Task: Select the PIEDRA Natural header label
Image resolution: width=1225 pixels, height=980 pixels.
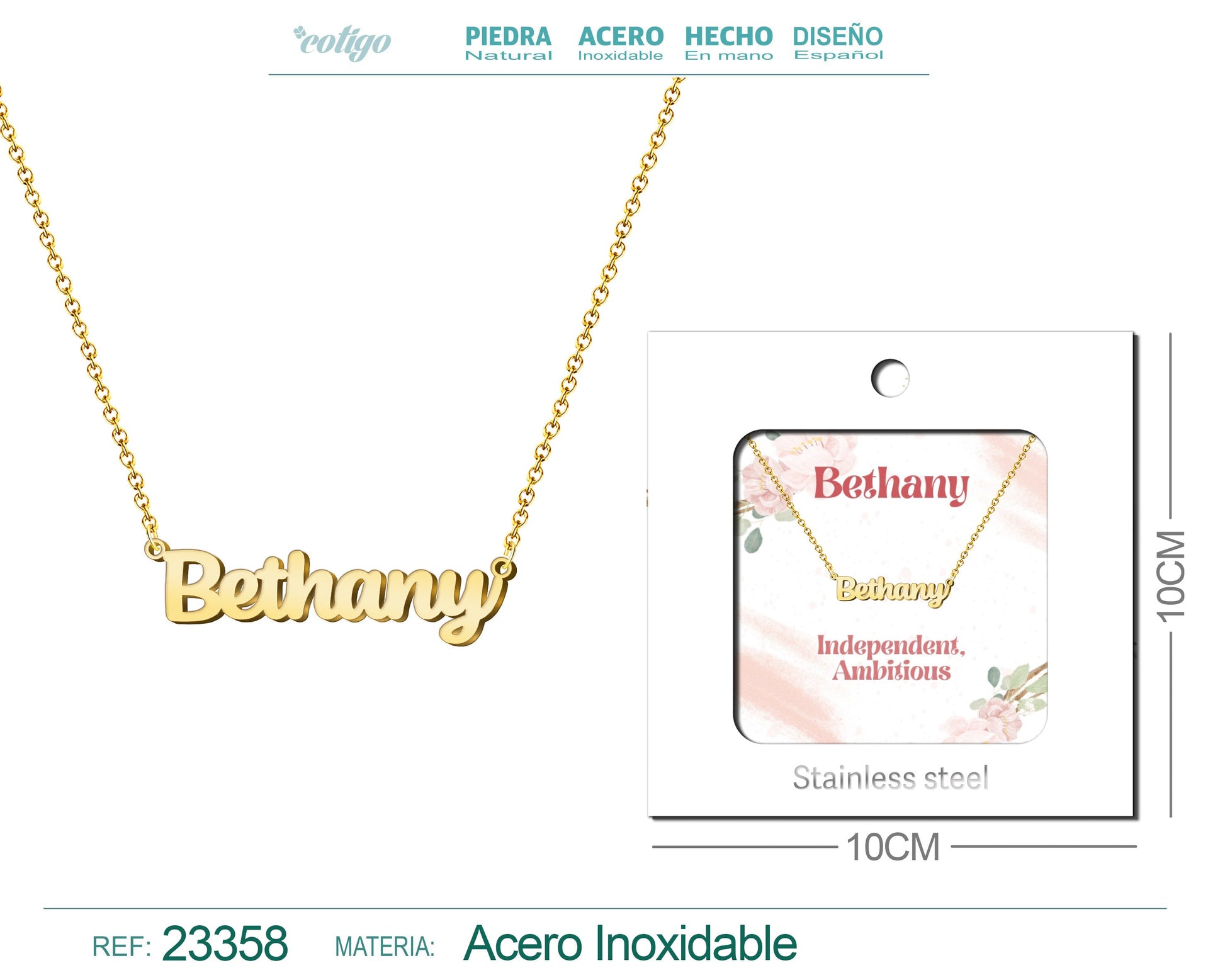Action: coord(508,43)
